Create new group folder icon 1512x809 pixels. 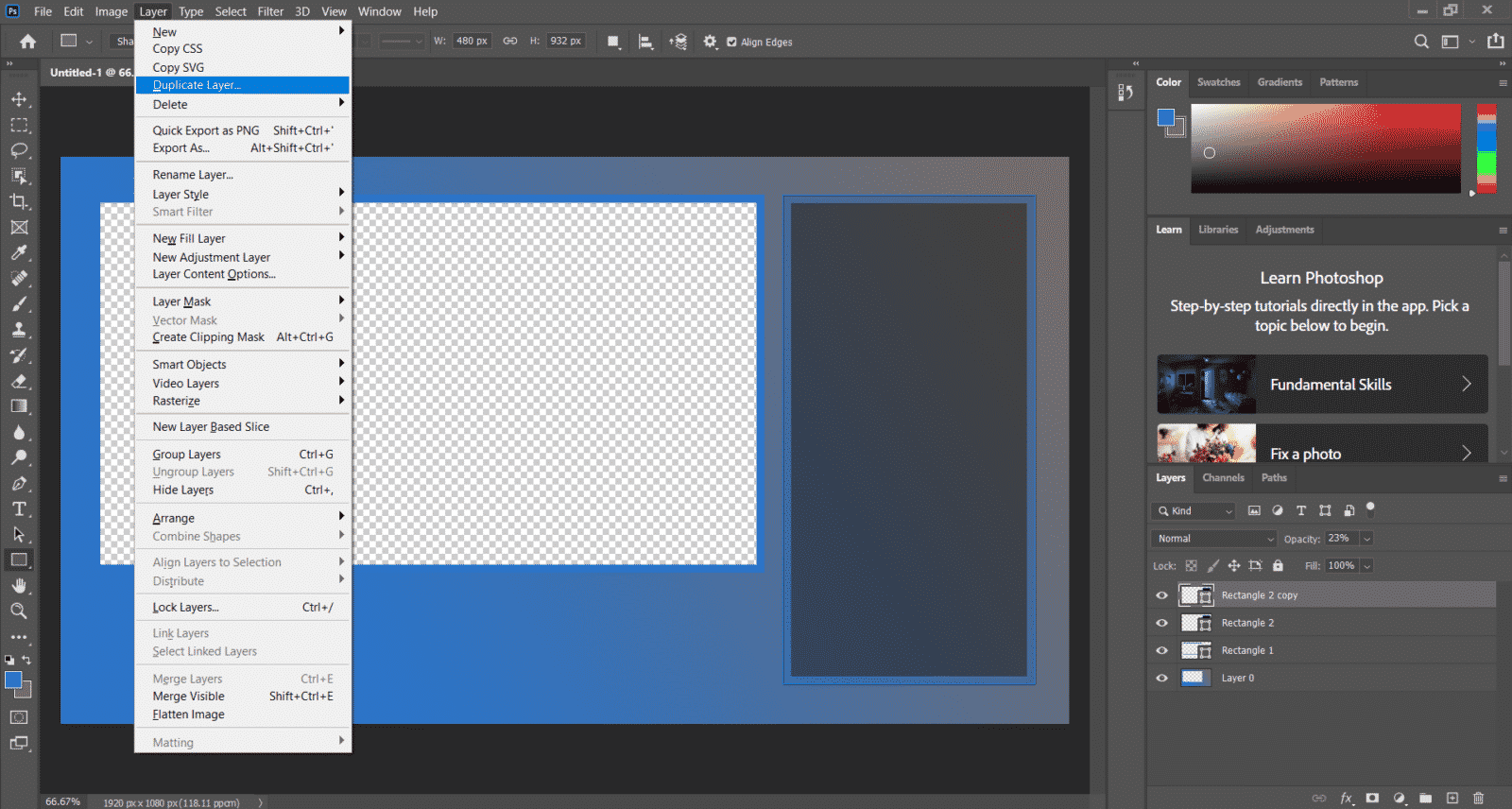click(x=1426, y=799)
